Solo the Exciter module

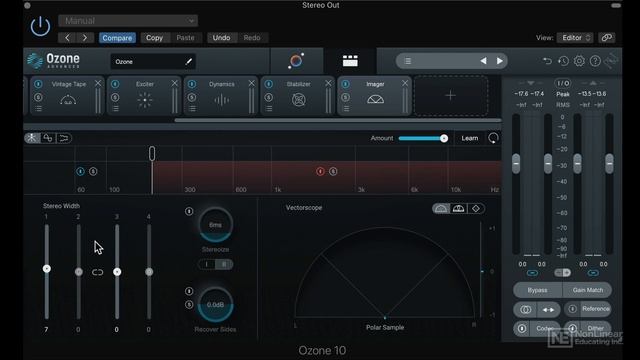tap(115, 98)
